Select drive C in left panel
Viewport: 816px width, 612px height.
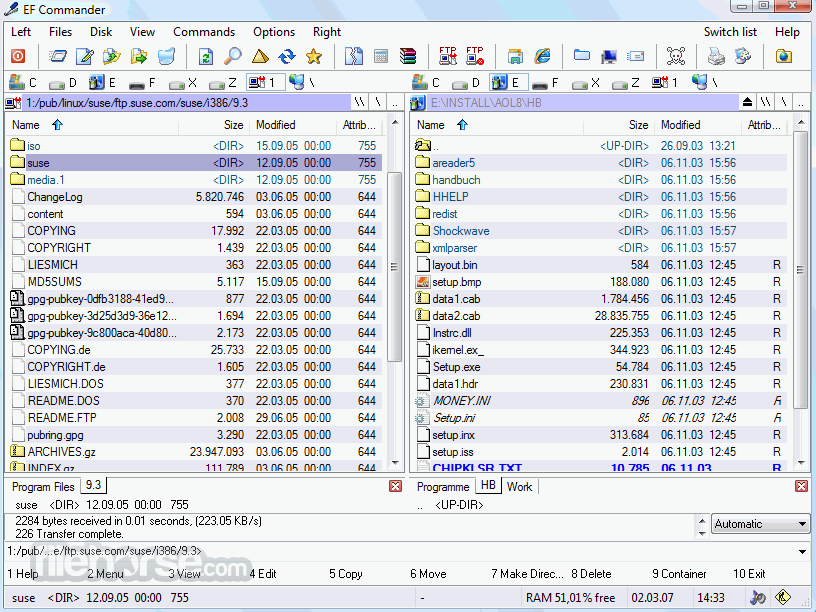point(23,83)
